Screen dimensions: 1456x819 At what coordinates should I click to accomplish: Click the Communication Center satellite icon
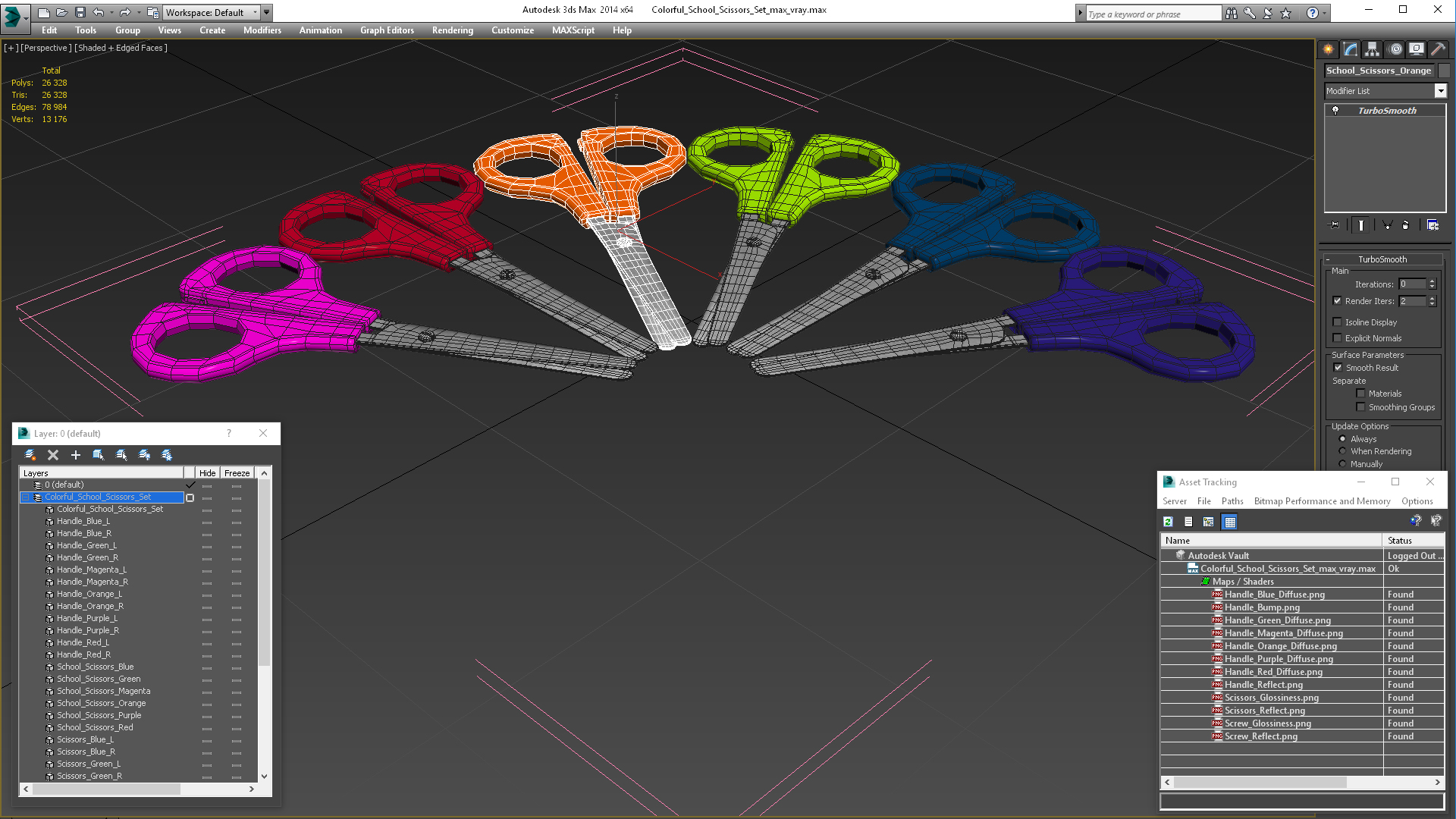(x=1267, y=14)
